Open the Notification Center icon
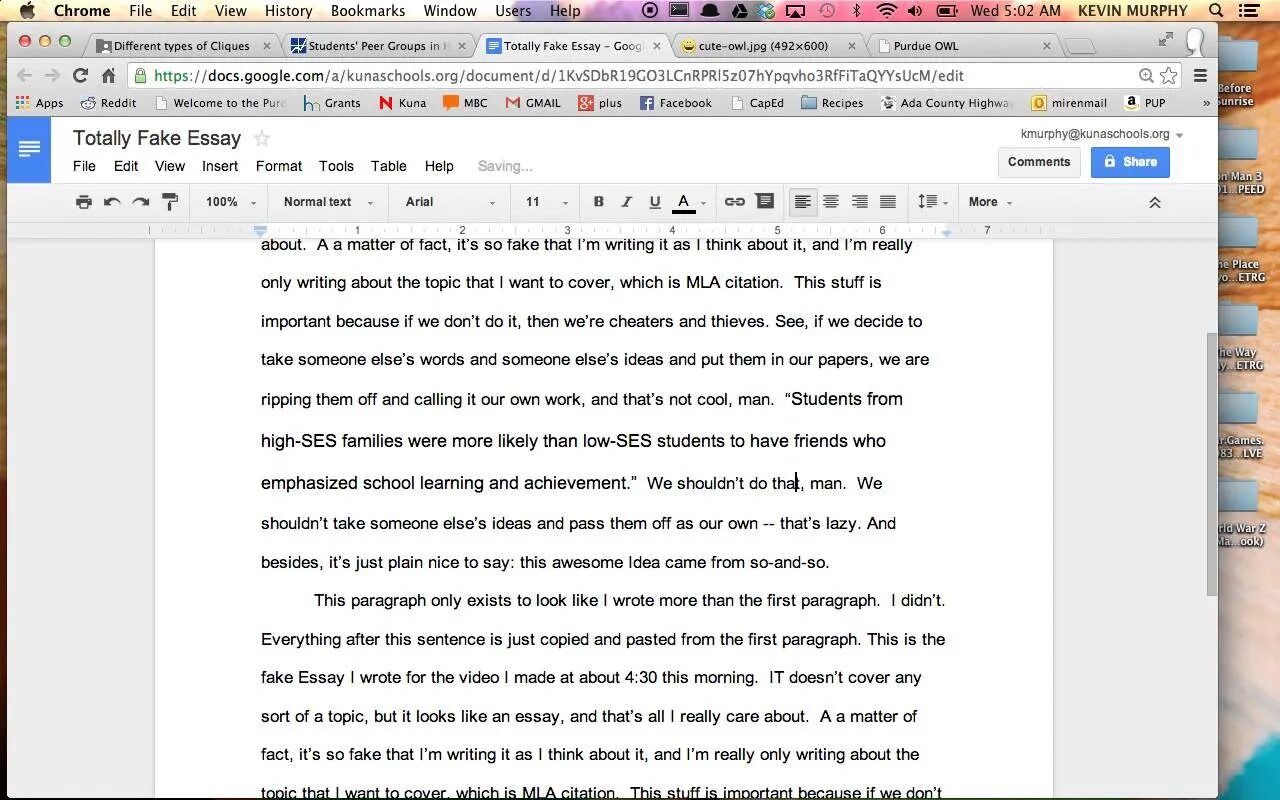The image size is (1280, 800). point(1248,11)
